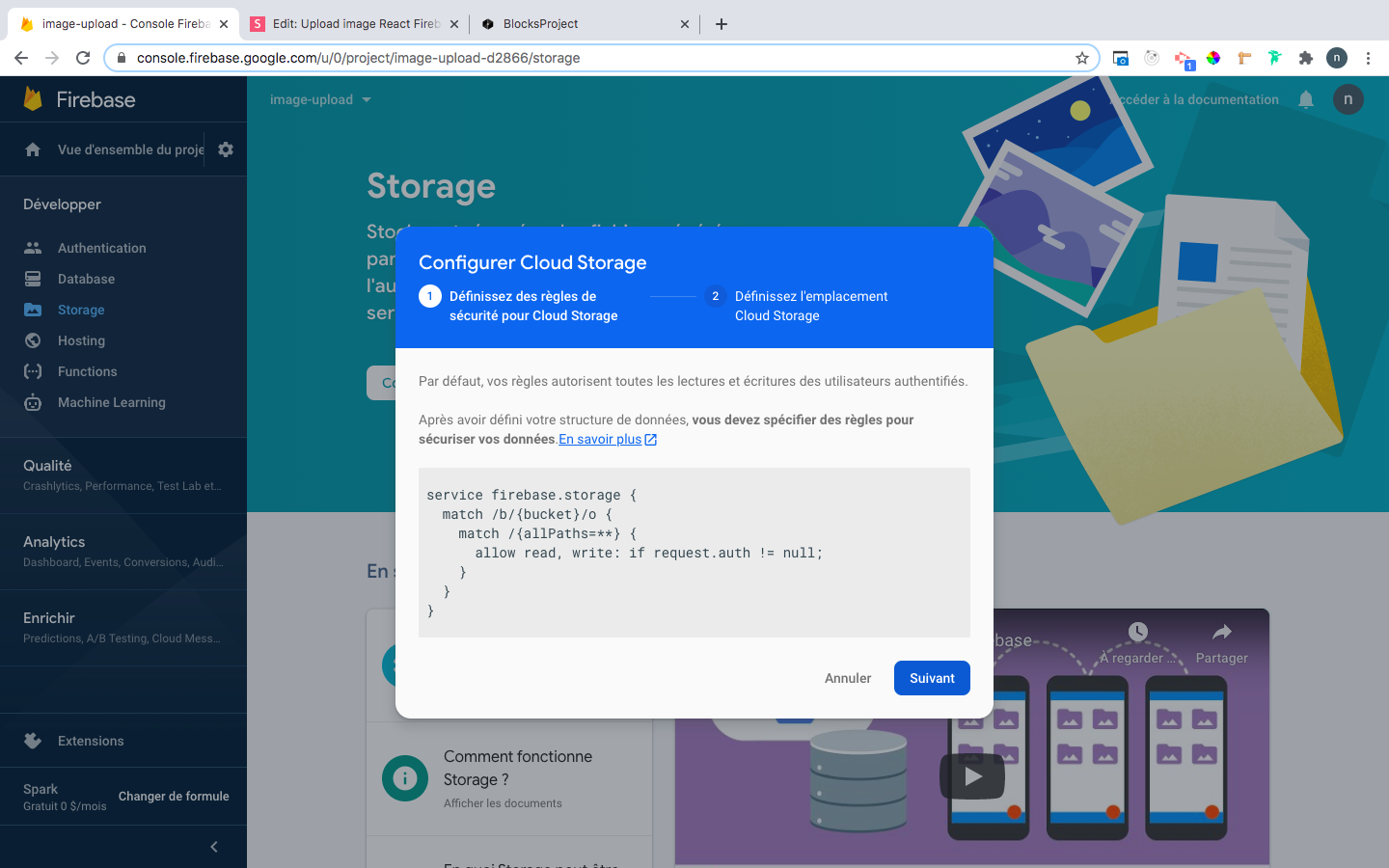This screenshot has height=868, width=1389.
Task: Click the screenshot extension icon in toolbar
Action: pyautogui.click(x=1121, y=58)
